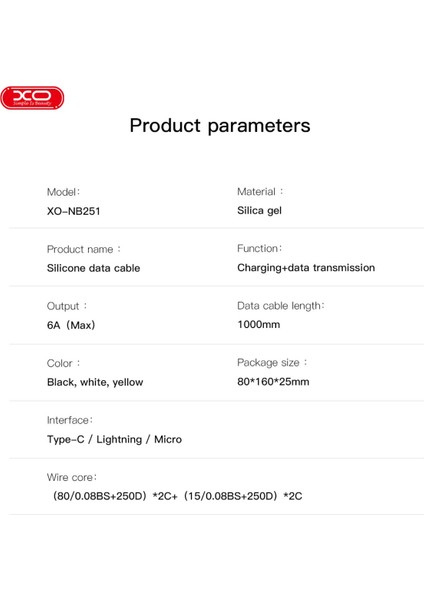Select the wire core specification text
The image size is (424, 600).
[x=177, y=496]
